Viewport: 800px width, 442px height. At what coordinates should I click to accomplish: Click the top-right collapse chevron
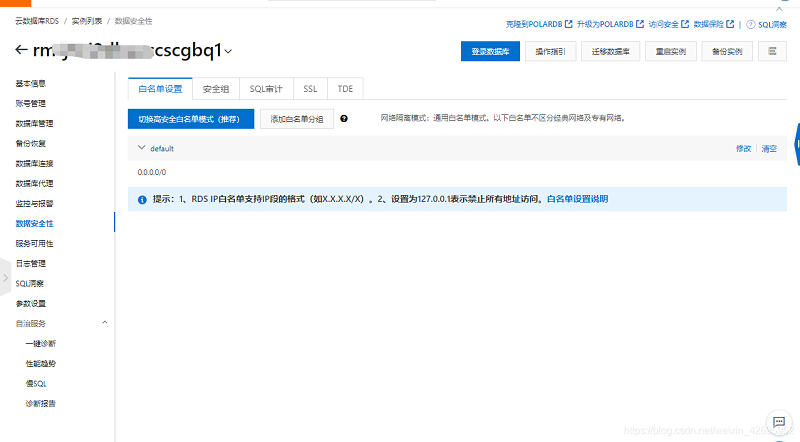pyautogui.click(x=779, y=9)
